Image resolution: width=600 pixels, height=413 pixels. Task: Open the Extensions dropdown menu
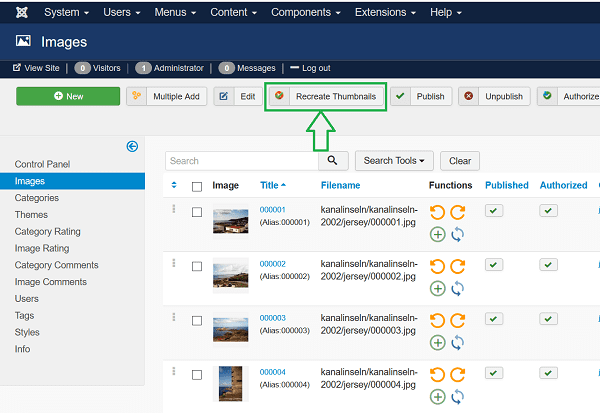tap(384, 12)
